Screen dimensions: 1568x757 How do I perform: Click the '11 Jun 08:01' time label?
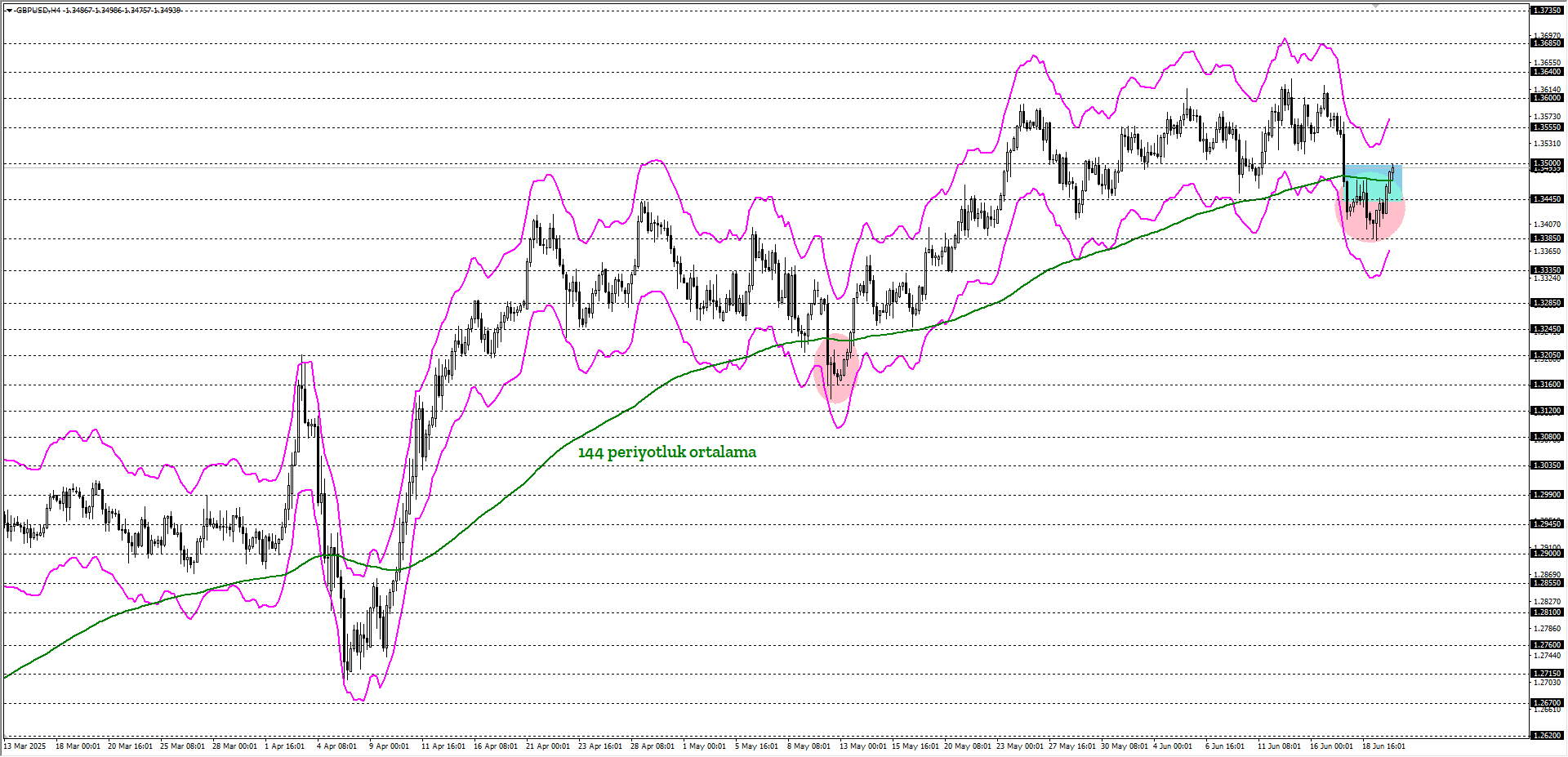point(1279,746)
